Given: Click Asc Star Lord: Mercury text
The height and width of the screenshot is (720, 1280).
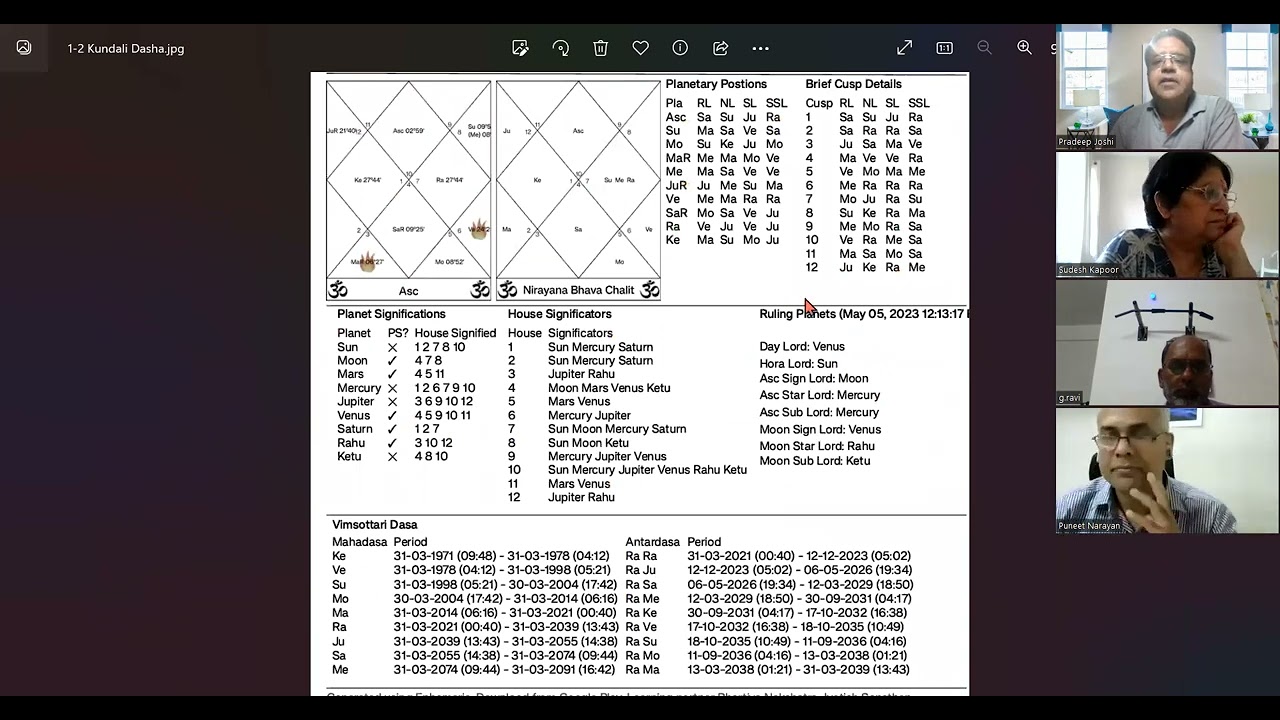Looking at the screenshot, I should click(x=820, y=396).
